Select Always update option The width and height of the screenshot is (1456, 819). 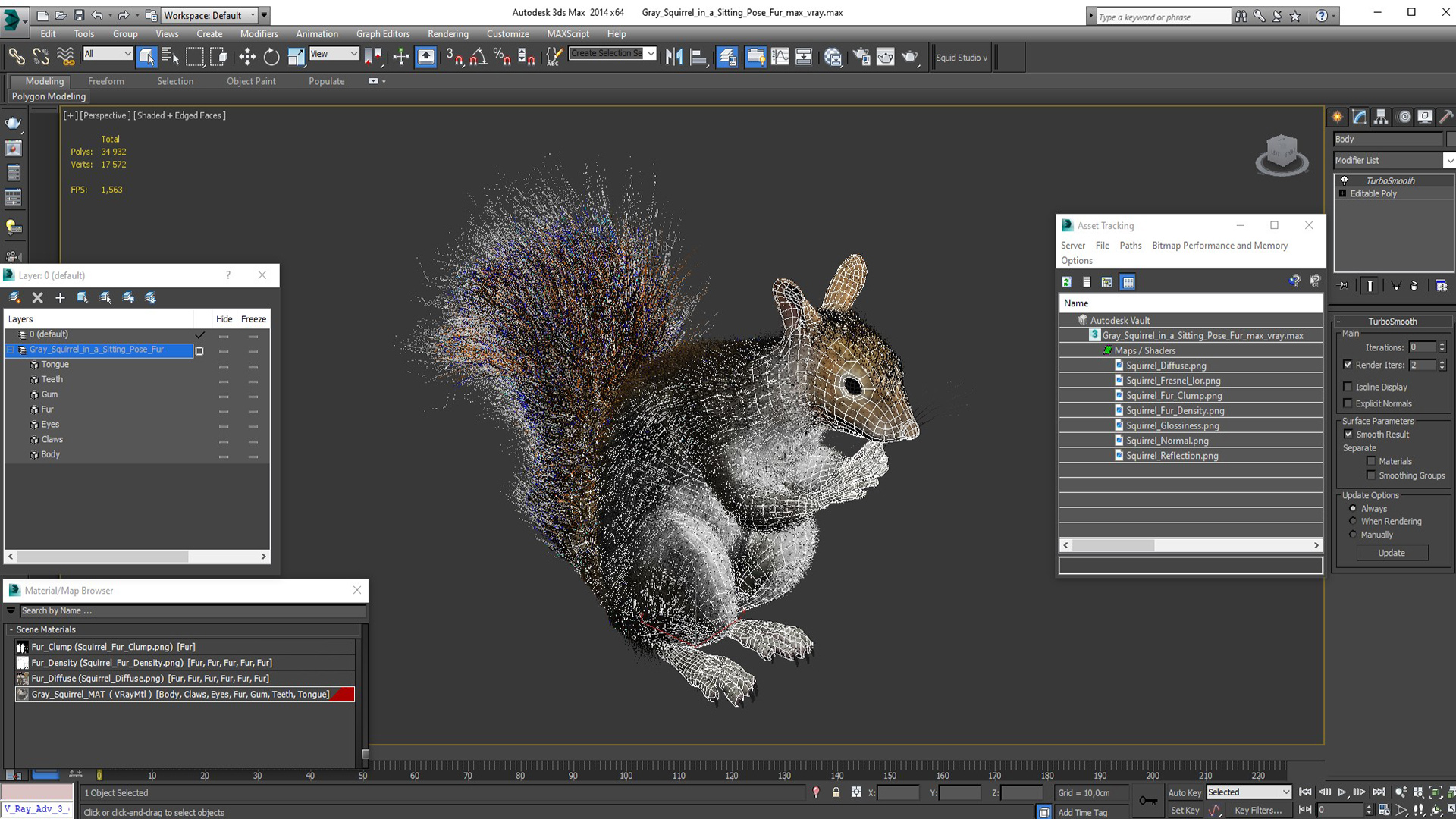coord(1353,509)
